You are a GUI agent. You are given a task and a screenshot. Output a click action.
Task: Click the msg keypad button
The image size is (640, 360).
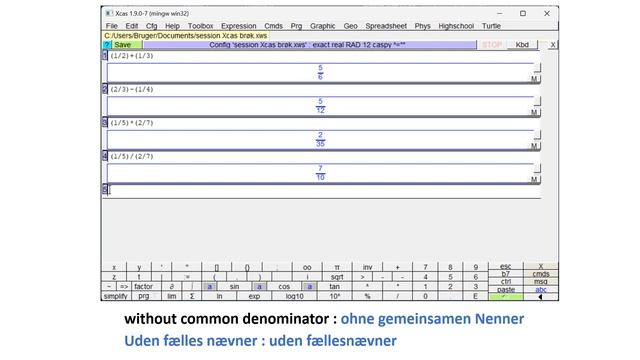click(541, 282)
